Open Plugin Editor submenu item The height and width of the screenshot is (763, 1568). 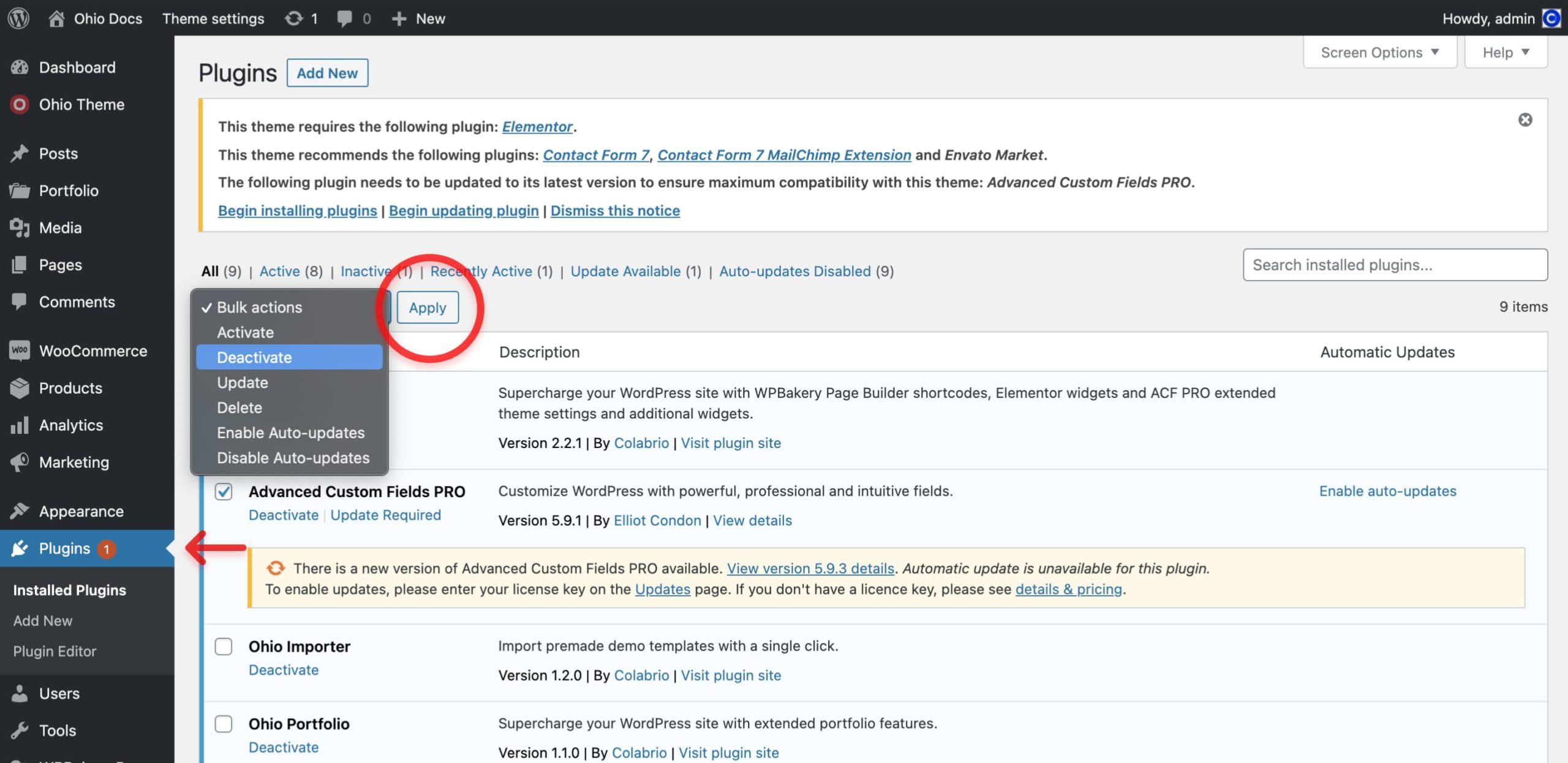point(55,651)
